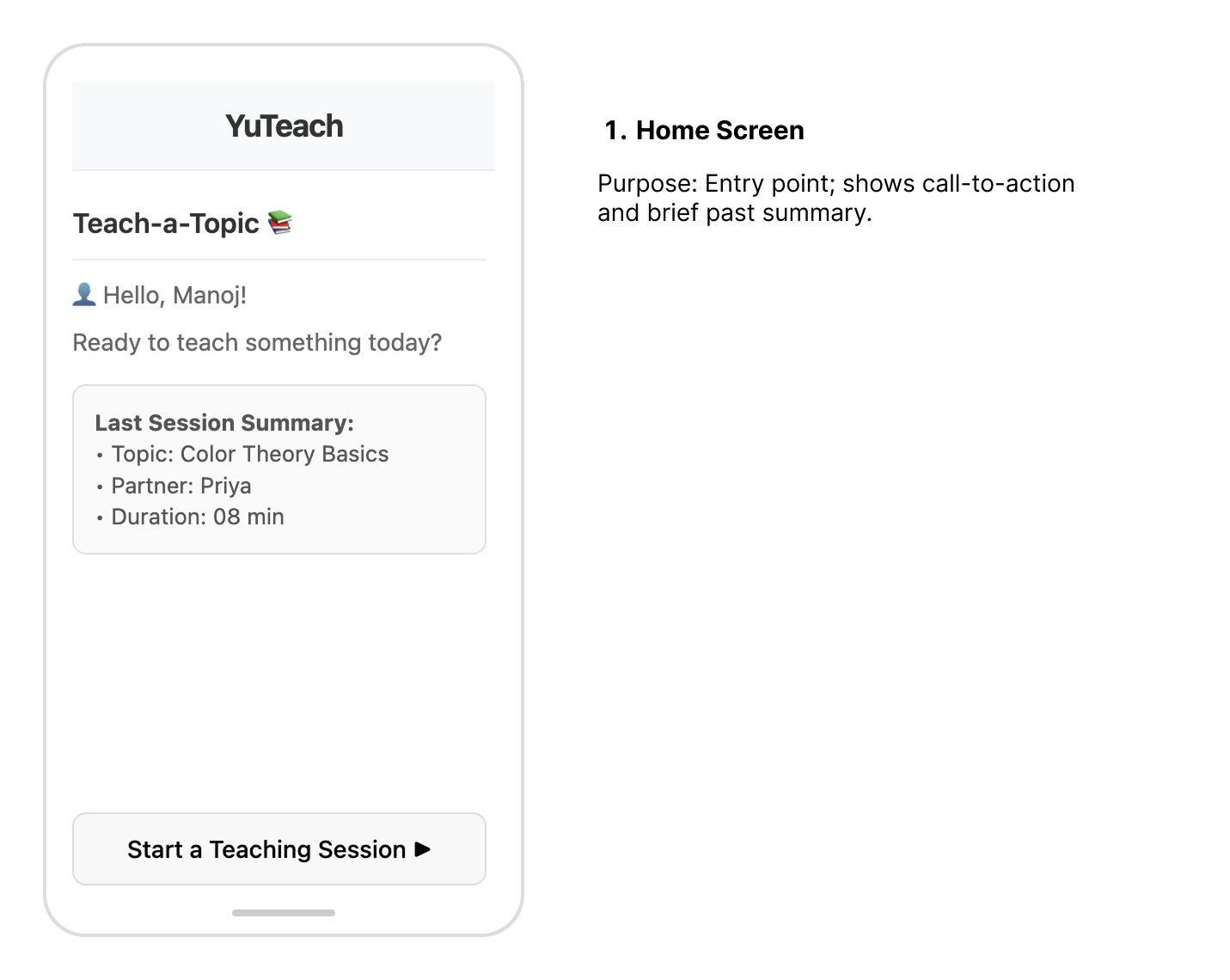
Task: Tap the YuTeach app title
Action: pyautogui.click(x=284, y=126)
